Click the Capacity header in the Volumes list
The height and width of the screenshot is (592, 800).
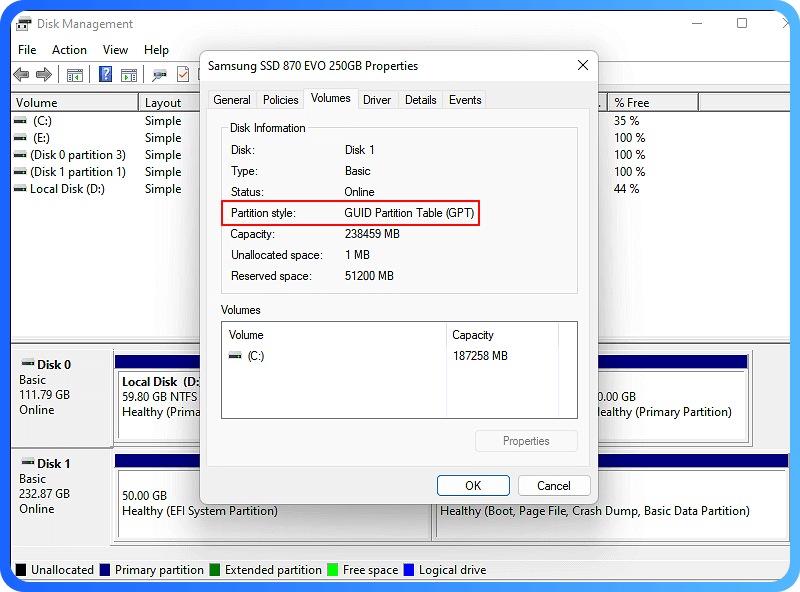(x=502, y=335)
